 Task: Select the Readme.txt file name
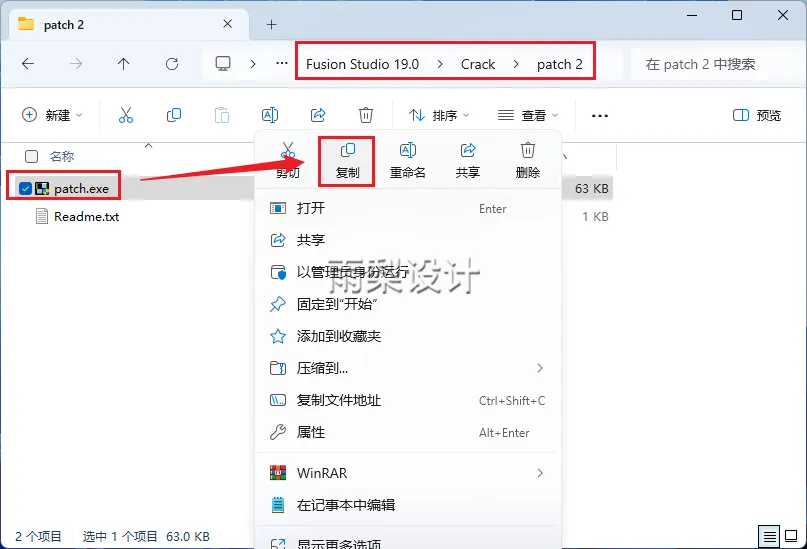tap(86, 217)
